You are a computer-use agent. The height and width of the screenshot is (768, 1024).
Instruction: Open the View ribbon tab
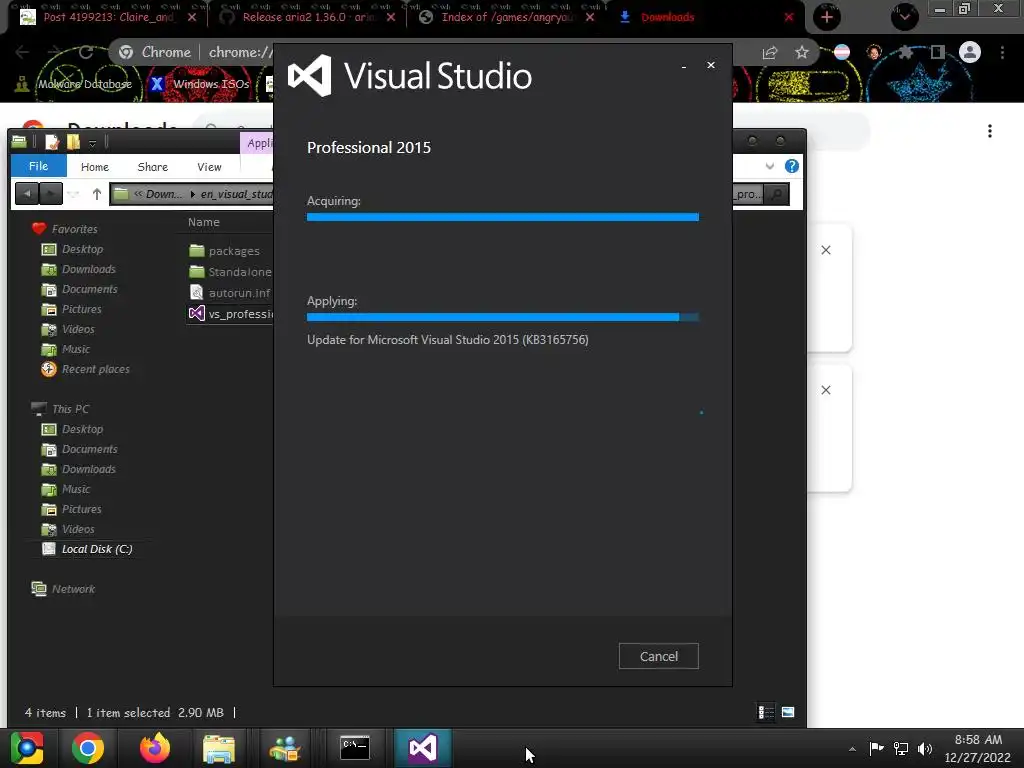[x=210, y=167]
